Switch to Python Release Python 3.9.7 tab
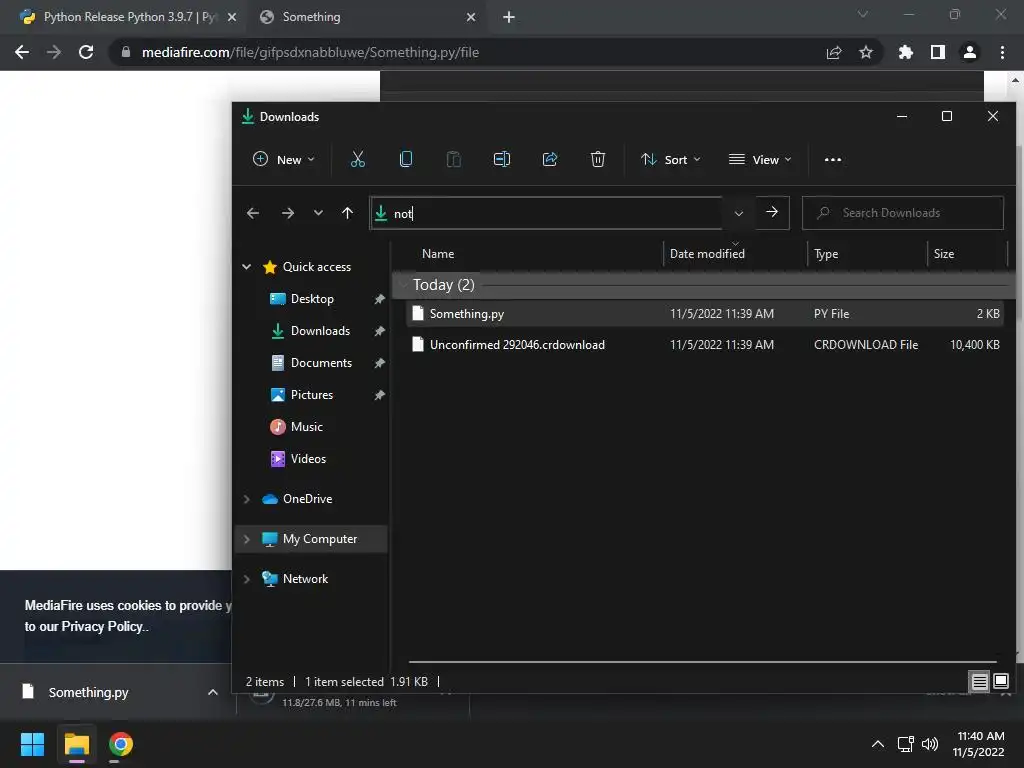The width and height of the screenshot is (1024, 768). (x=121, y=17)
